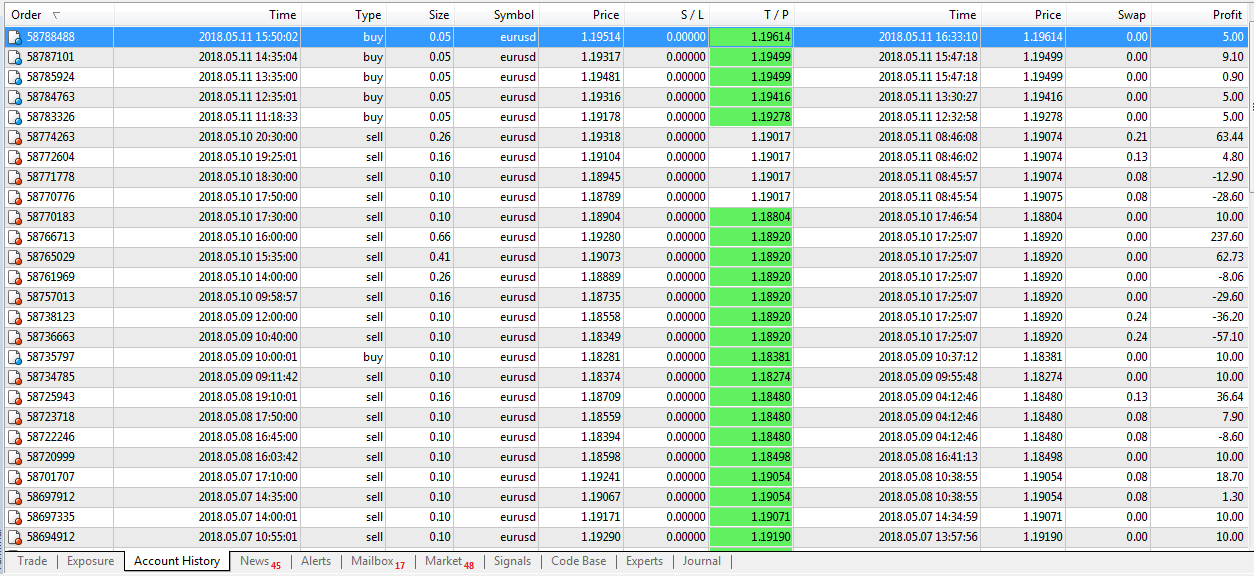This screenshot has width=1254, height=576.
Task: Click the sell order icon next to 58770776
Action: 15,197
